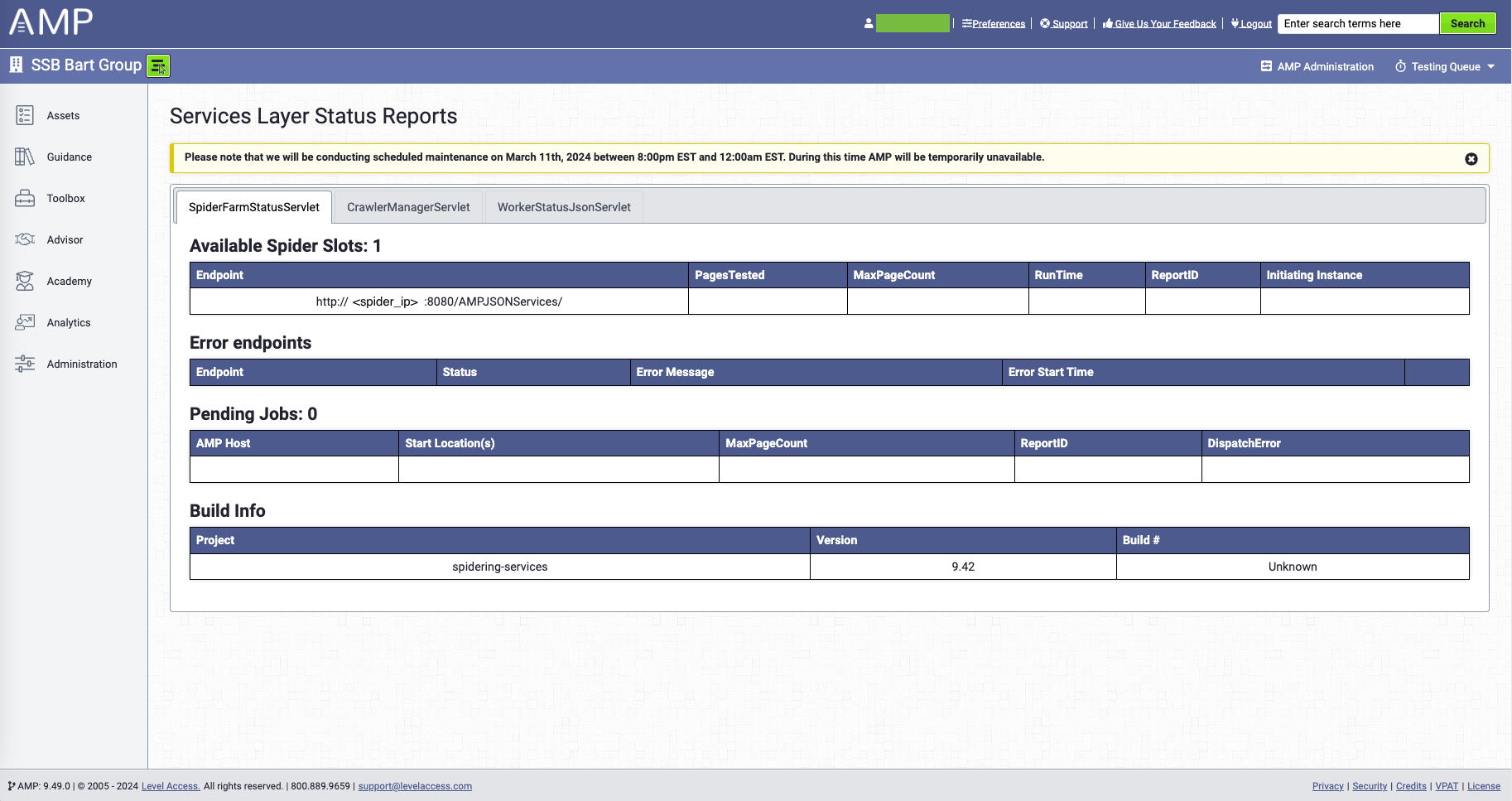Toggle the AMP Administration view
The width and height of the screenshot is (1512, 801).
coord(1316,66)
